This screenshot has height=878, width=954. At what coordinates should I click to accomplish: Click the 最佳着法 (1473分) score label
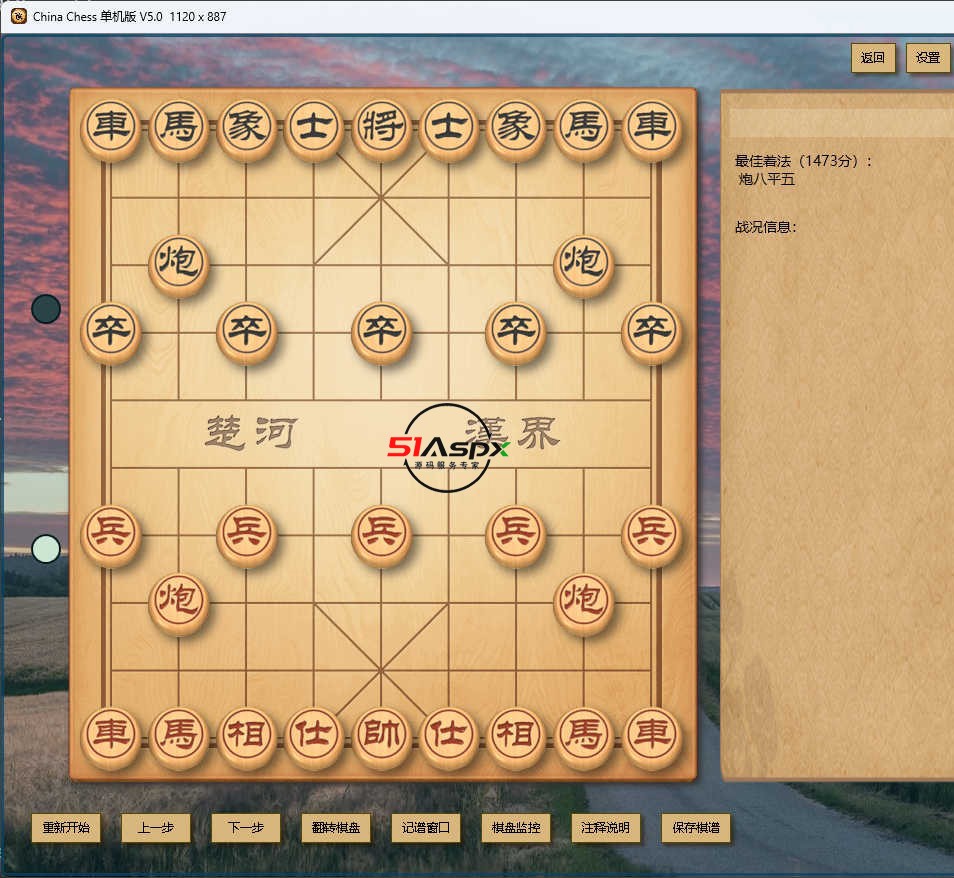(x=803, y=161)
